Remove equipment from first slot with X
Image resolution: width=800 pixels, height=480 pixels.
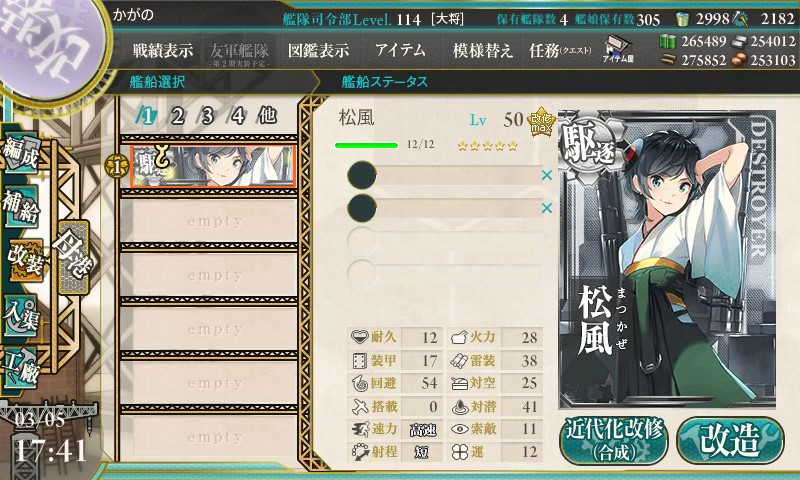[547, 175]
